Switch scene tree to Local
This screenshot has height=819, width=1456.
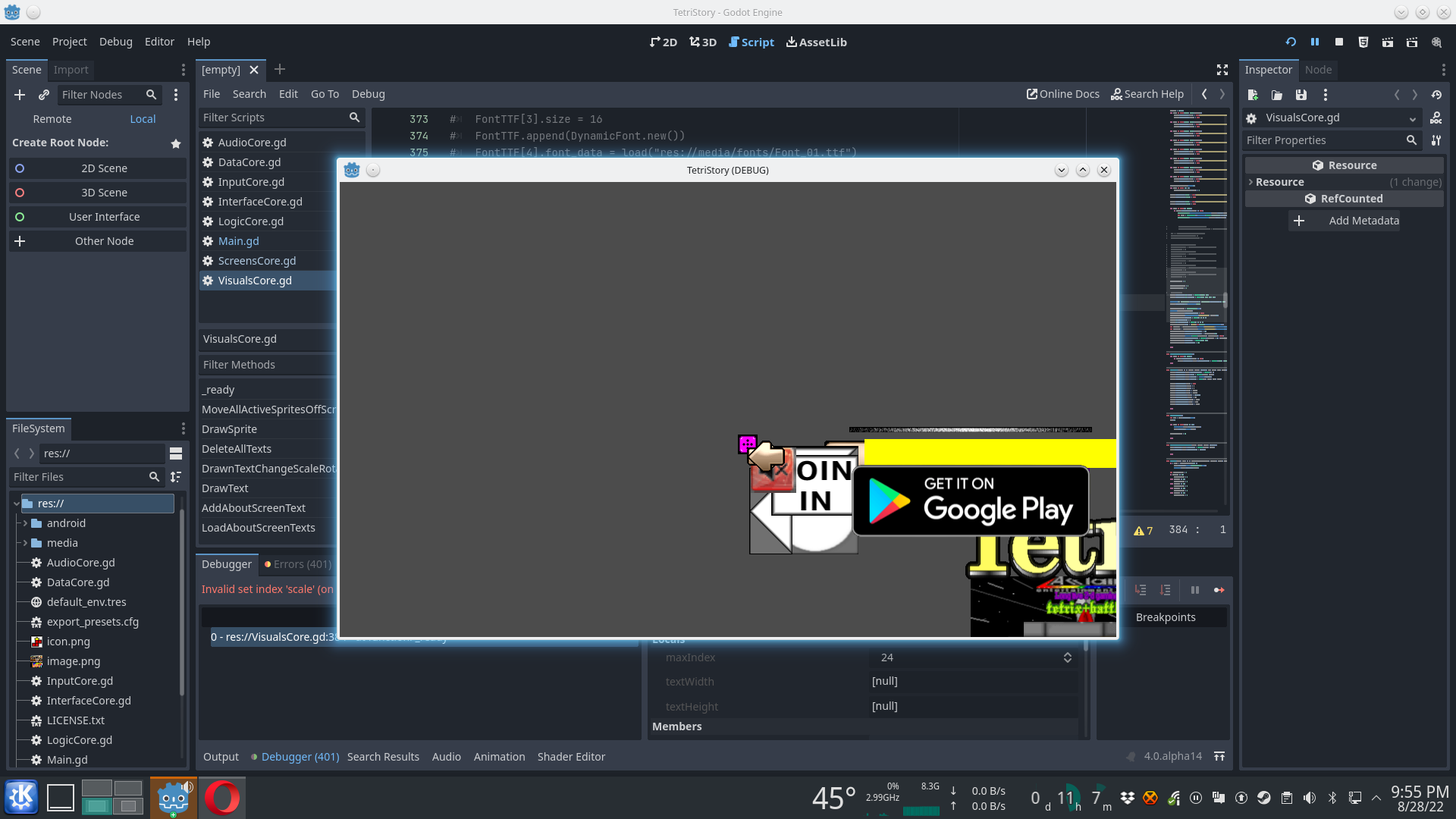point(143,119)
